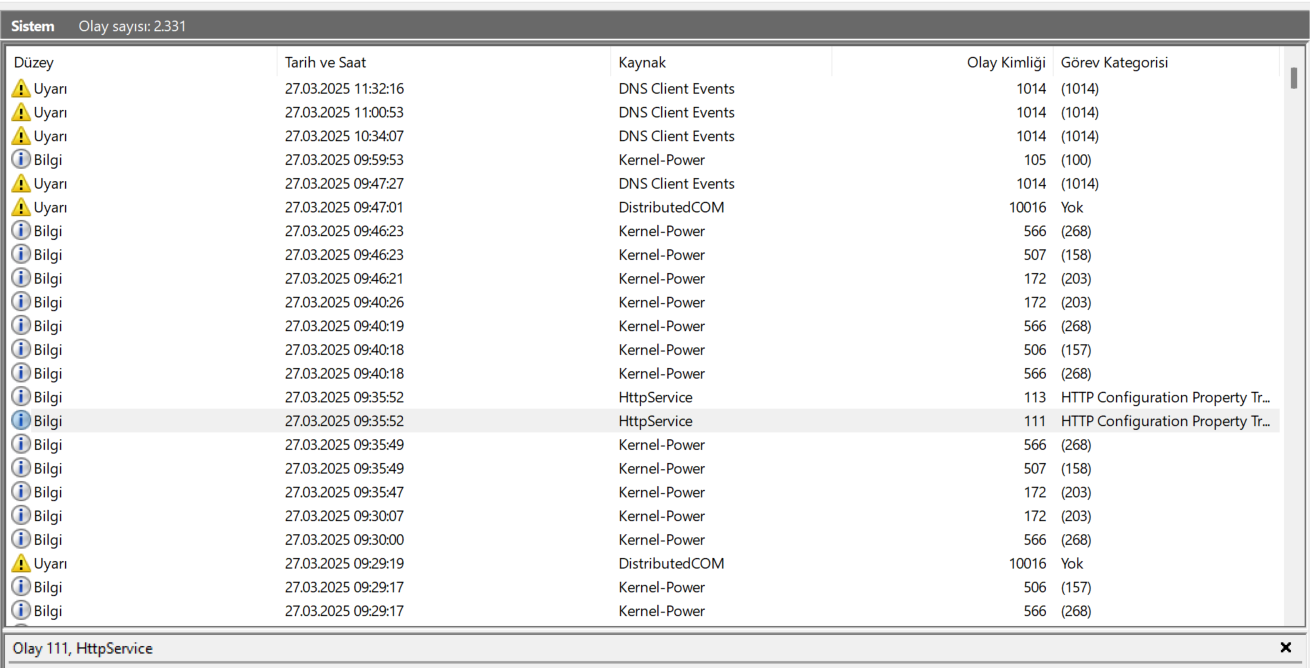This screenshot has width=1310, height=668.
Task: Click Kernel-Power source in the 09:40:19 row
Action: pyautogui.click(x=662, y=326)
